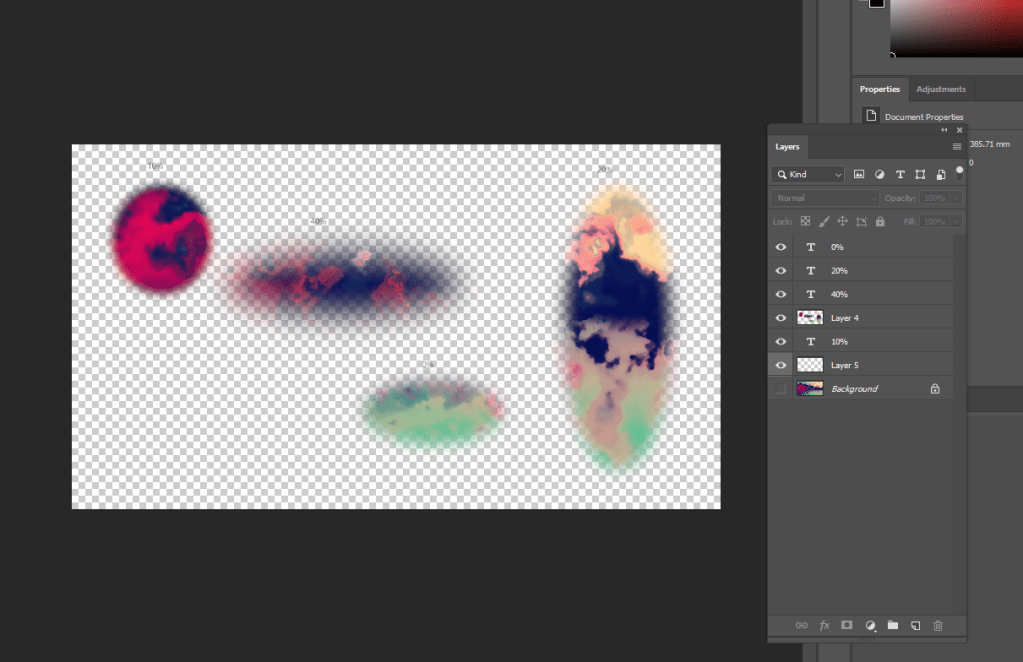Click the layer mask icon

(x=847, y=625)
